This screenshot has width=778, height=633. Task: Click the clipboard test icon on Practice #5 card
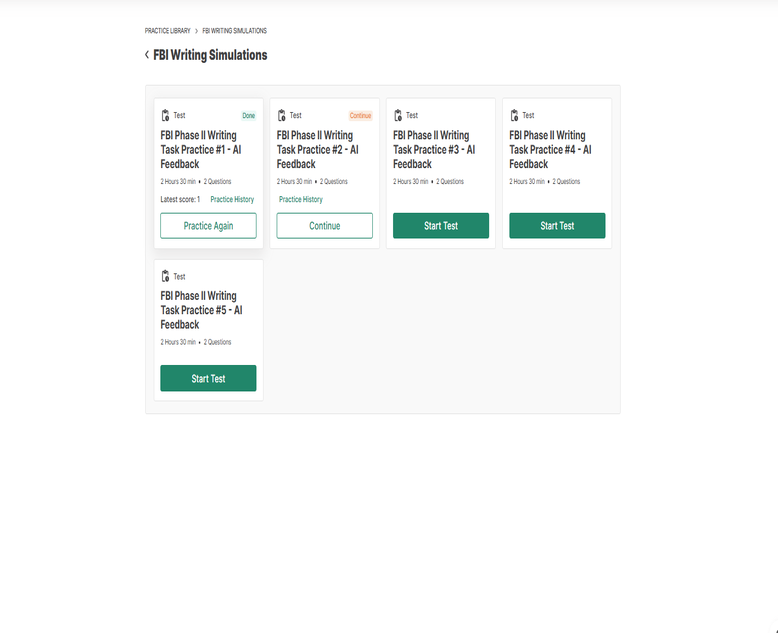tap(166, 276)
